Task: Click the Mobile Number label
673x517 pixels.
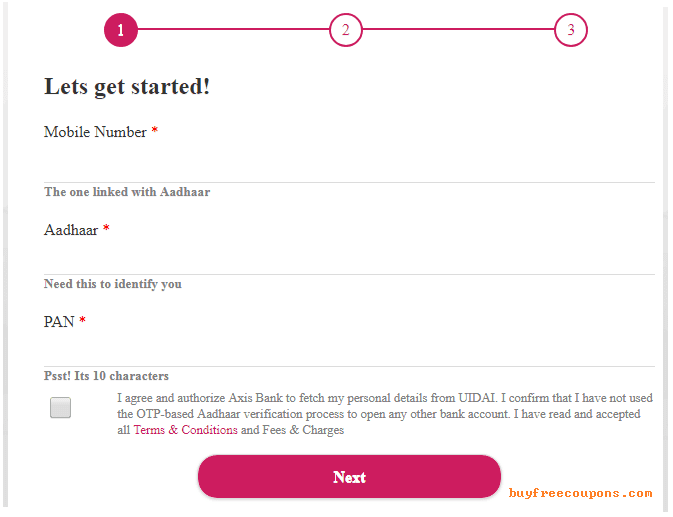Action: click(95, 132)
